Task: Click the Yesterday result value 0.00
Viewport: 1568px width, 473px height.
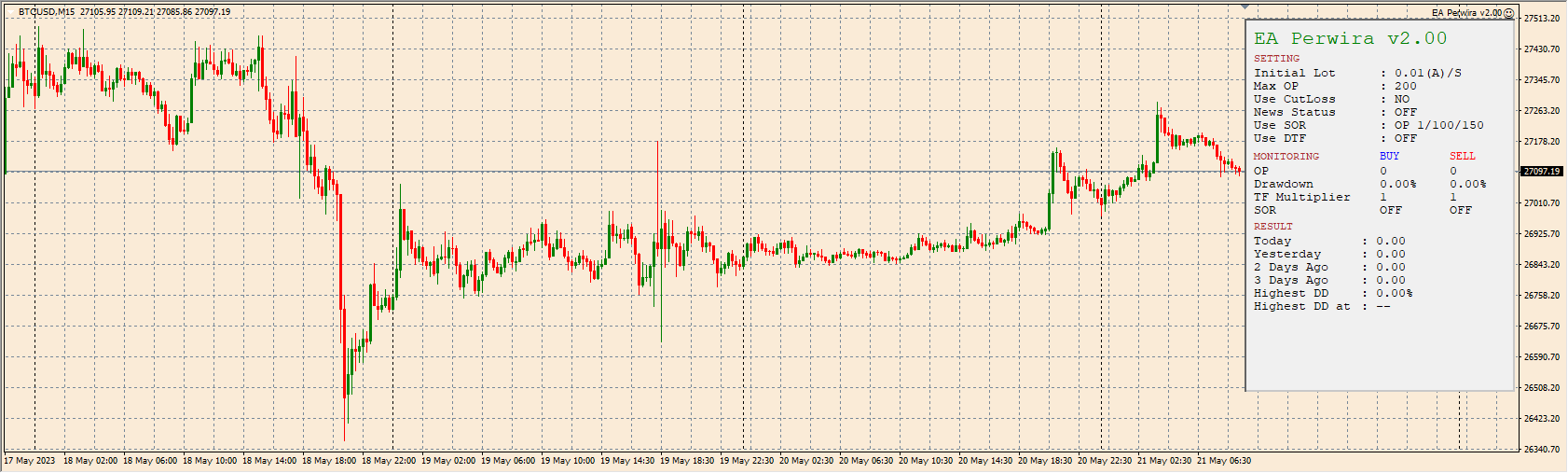Action: 1391,254
